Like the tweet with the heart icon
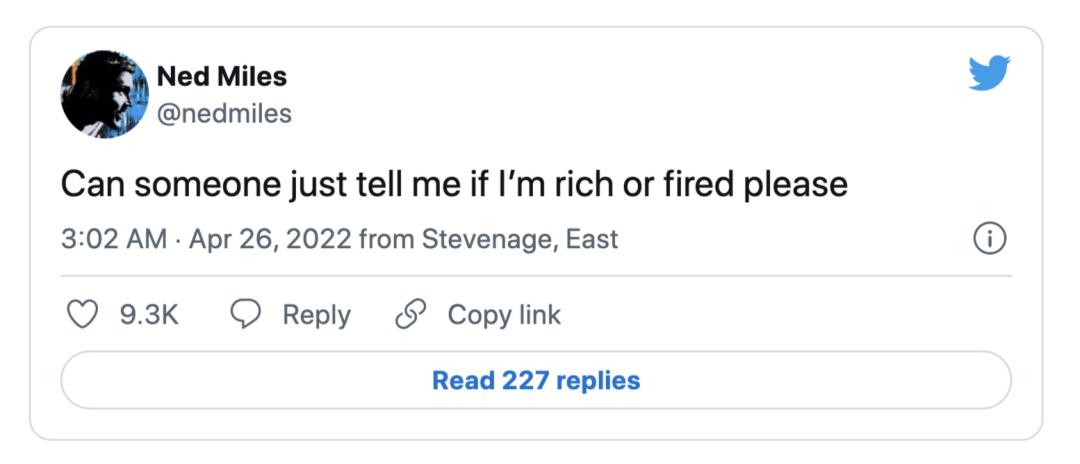 [x=82, y=315]
